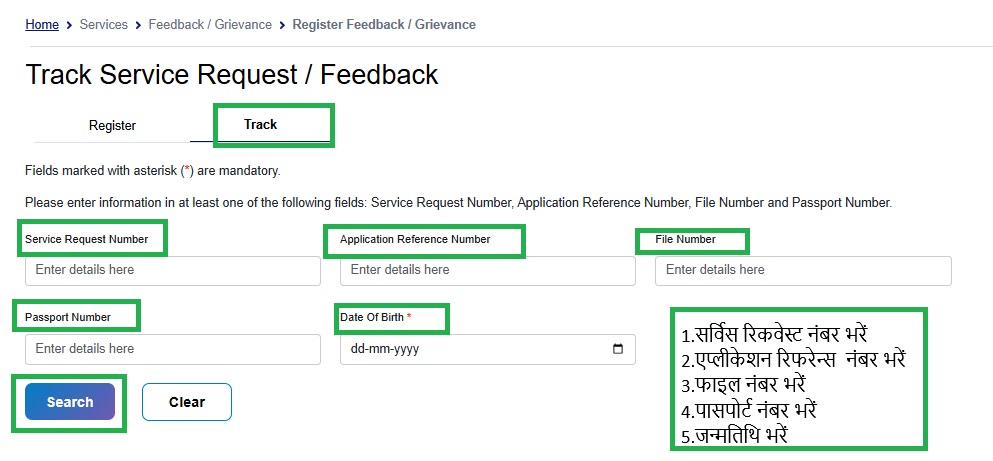The width and height of the screenshot is (993, 461).
Task: Focus the Passport Number input box
Action: point(173,349)
